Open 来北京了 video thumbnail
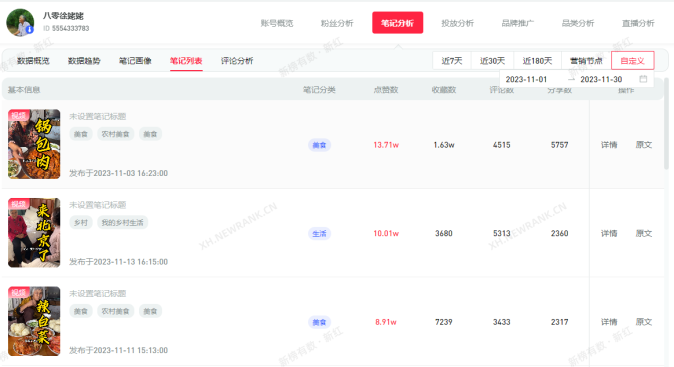 pos(34,232)
